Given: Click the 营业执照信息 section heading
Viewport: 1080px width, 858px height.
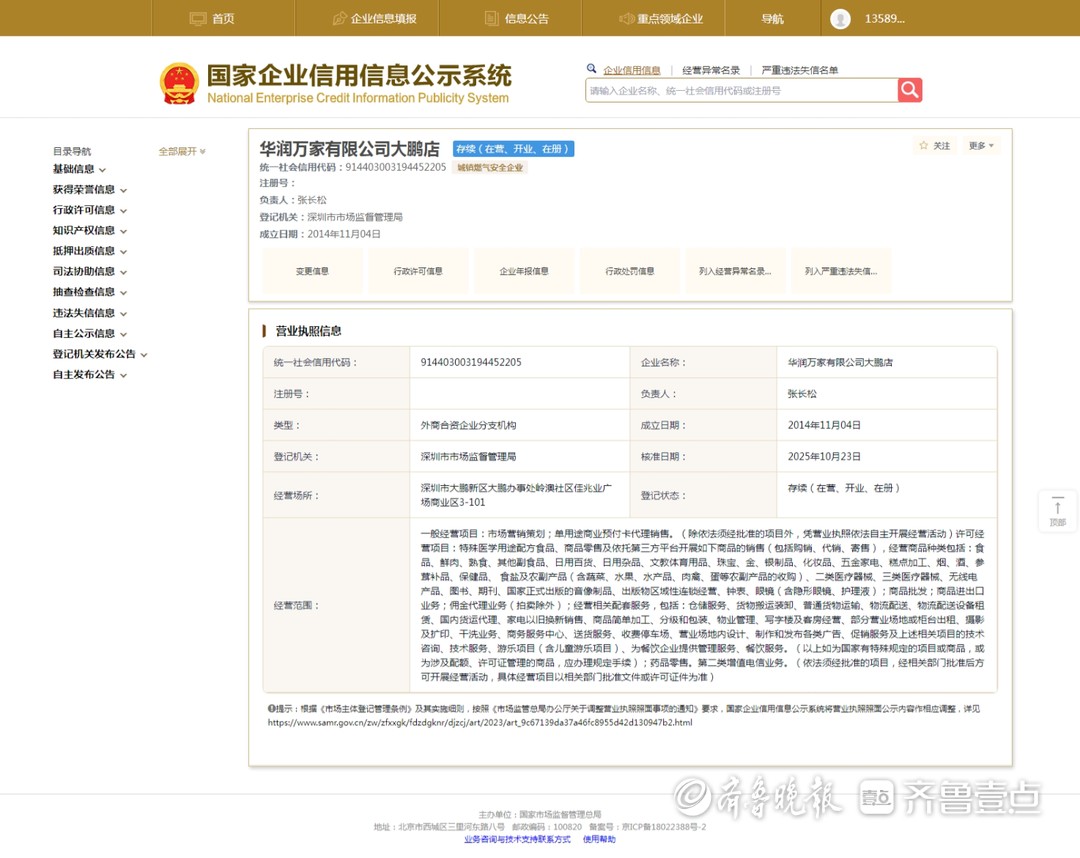Looking at the screenshot, I should (x=308, y=331).
